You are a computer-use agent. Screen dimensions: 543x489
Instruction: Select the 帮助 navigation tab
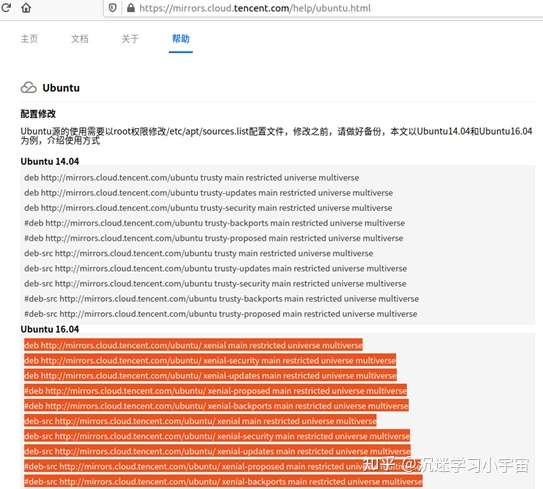click(181, 38)
